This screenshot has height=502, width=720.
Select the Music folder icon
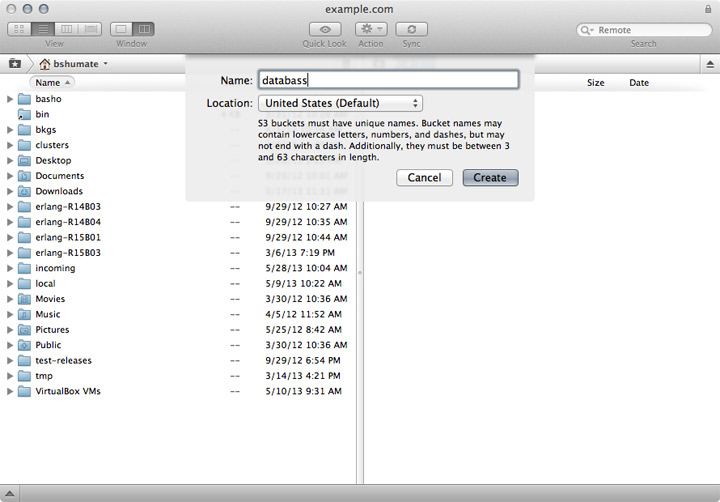[24, 315]
